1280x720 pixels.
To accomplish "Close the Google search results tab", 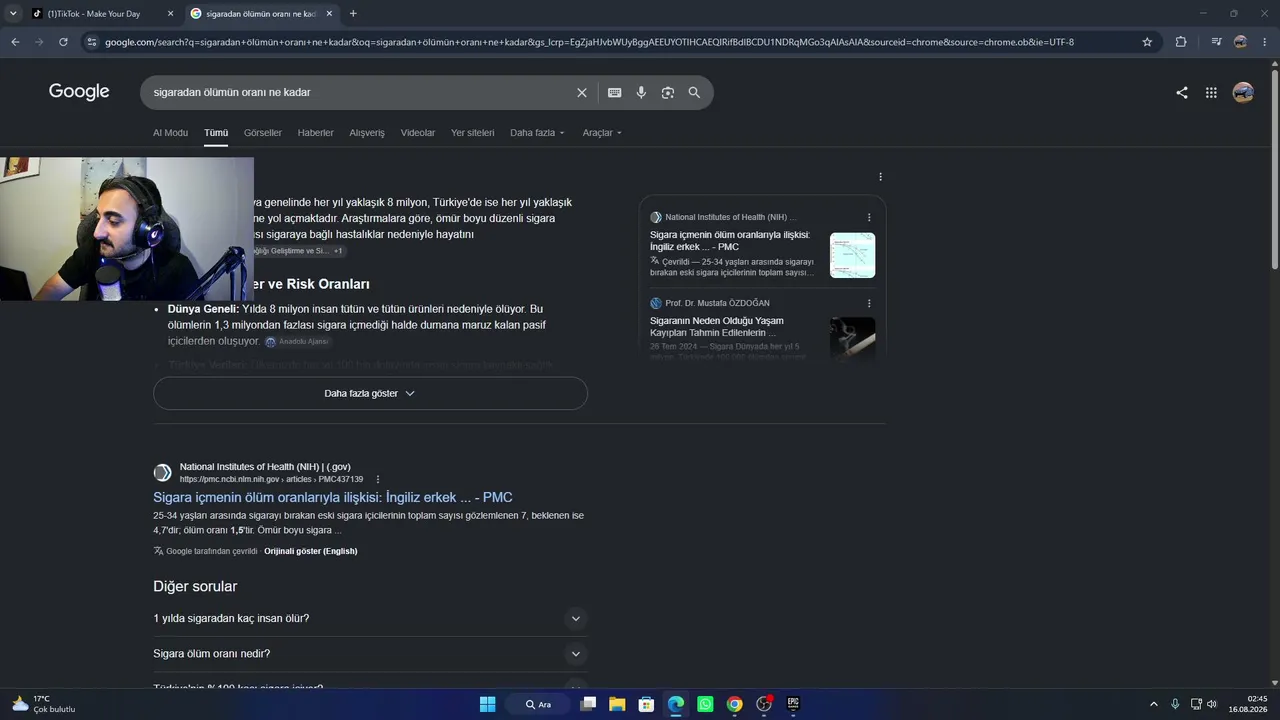I will (x=329, y=14).
